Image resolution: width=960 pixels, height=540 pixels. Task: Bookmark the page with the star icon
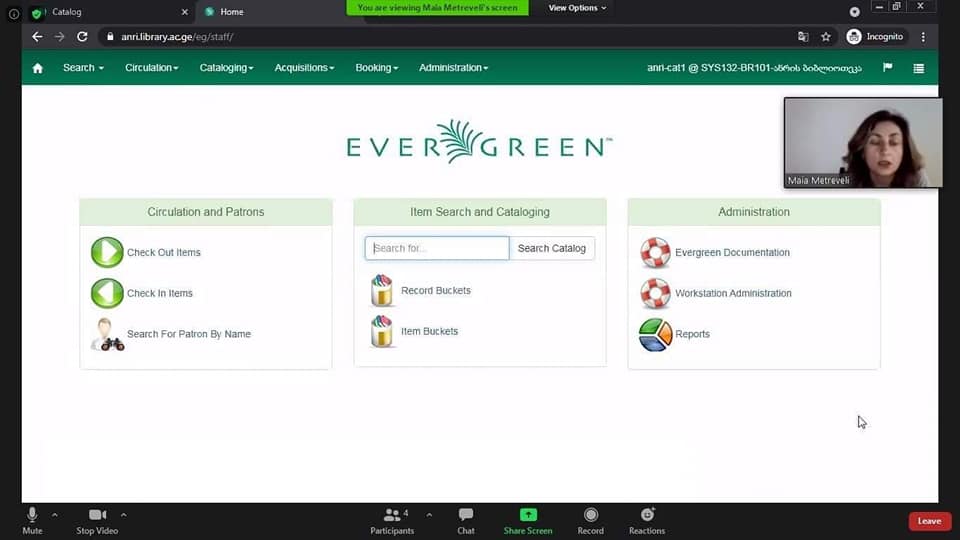click(x=826, y=37)
